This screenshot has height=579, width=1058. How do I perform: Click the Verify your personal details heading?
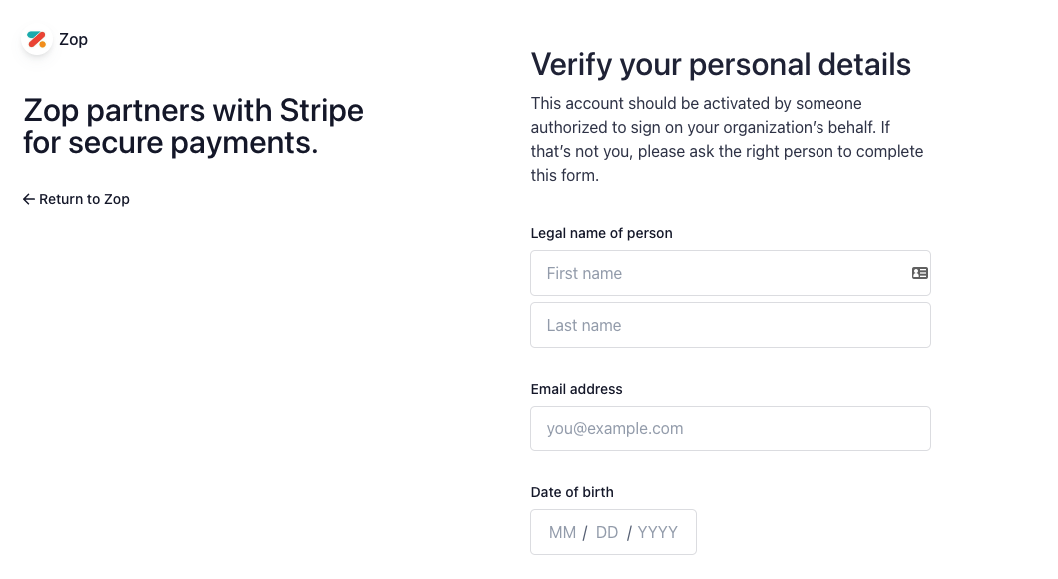coord(721,65)
